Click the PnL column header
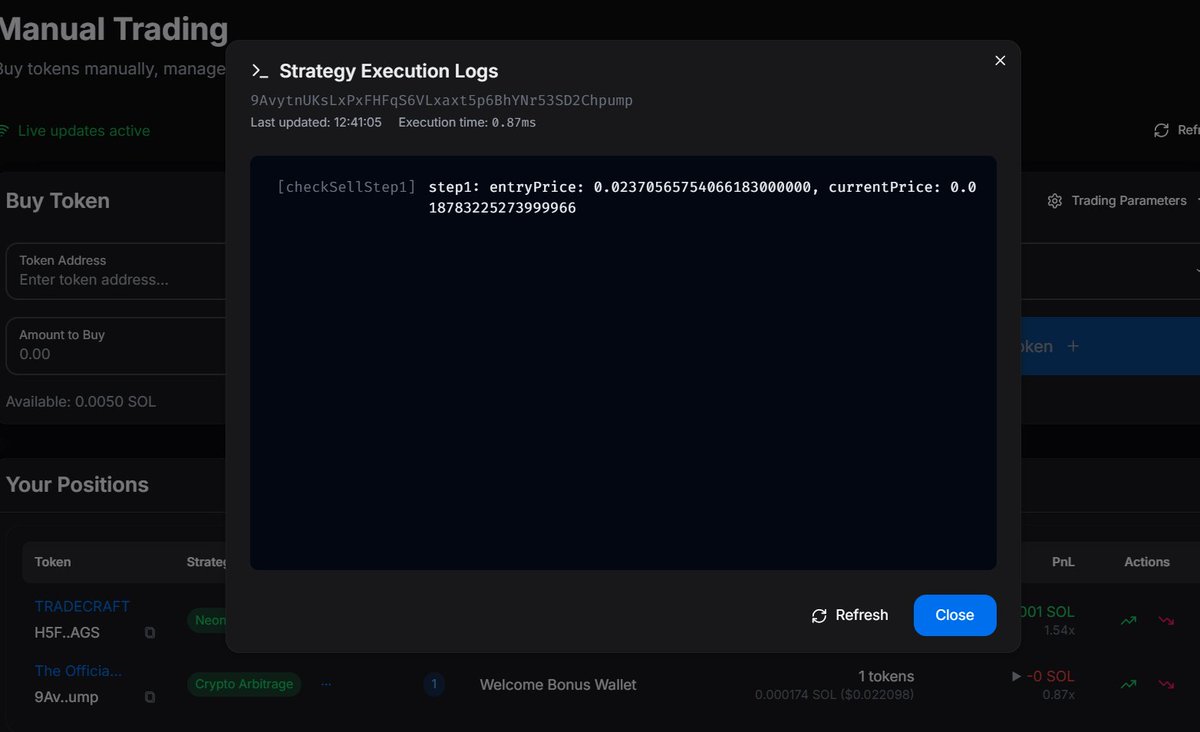1200x732 pixels. click(1063, 562)
